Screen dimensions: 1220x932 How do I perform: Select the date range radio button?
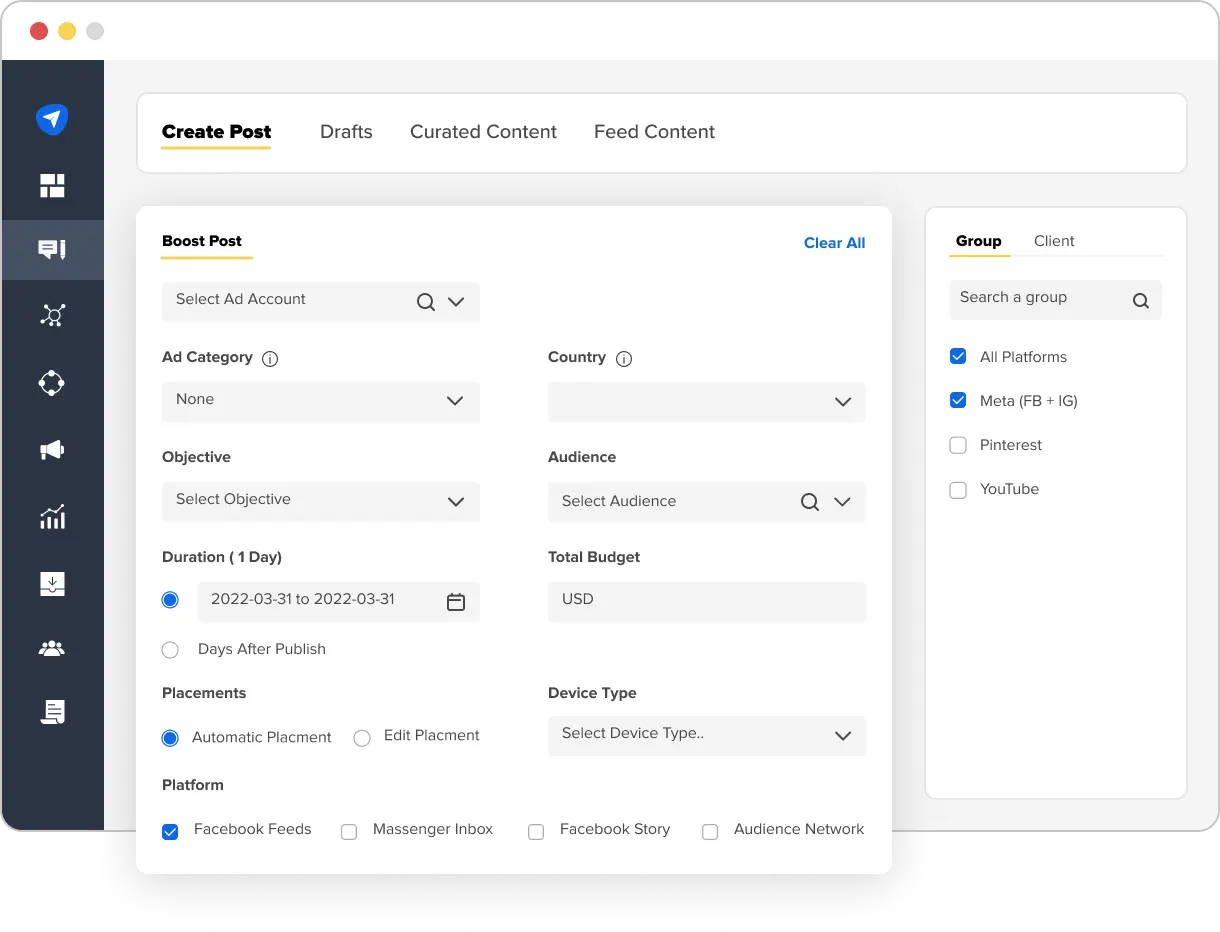tap(170, 600)
